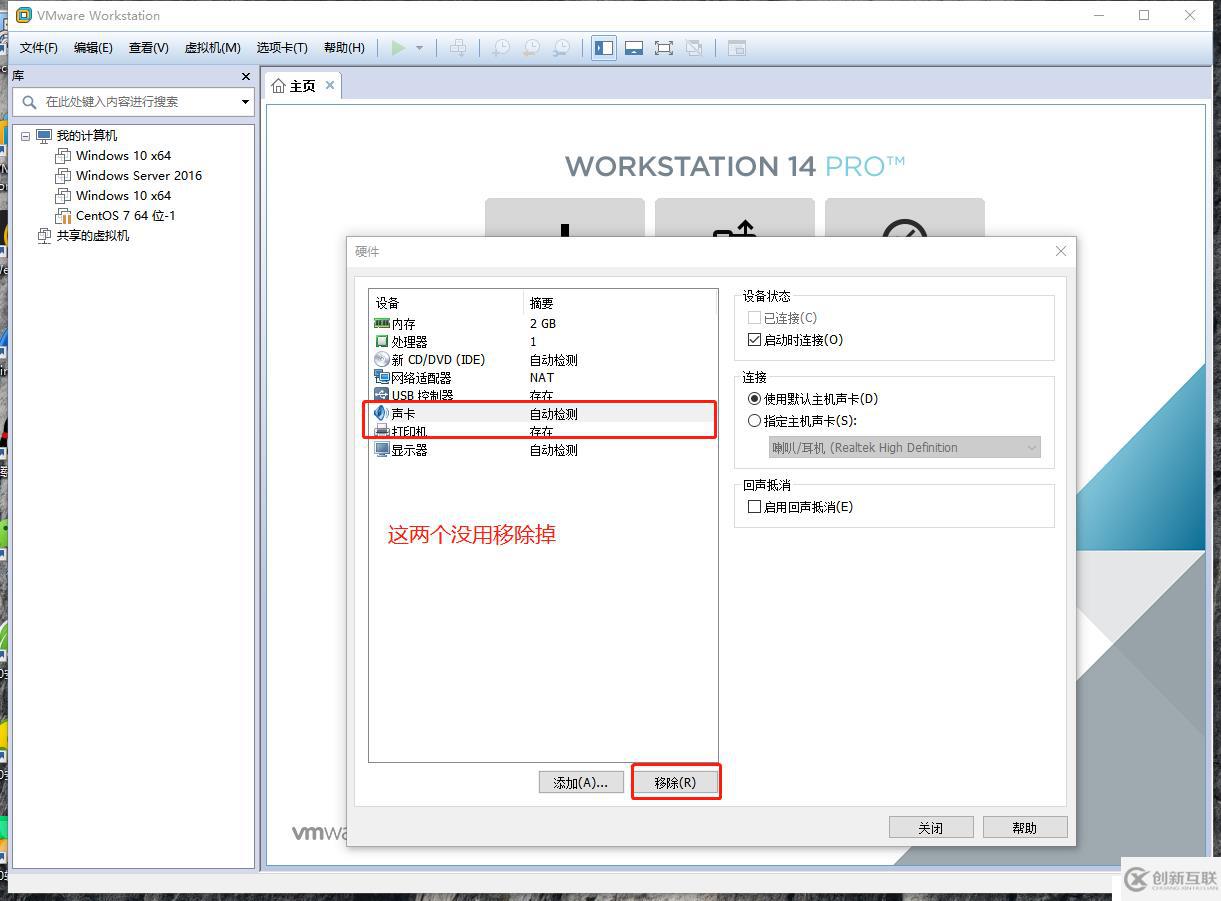Screen dimensions: 1221x901
Task: Open the 文件(F) menu
Action: (39, 48)
